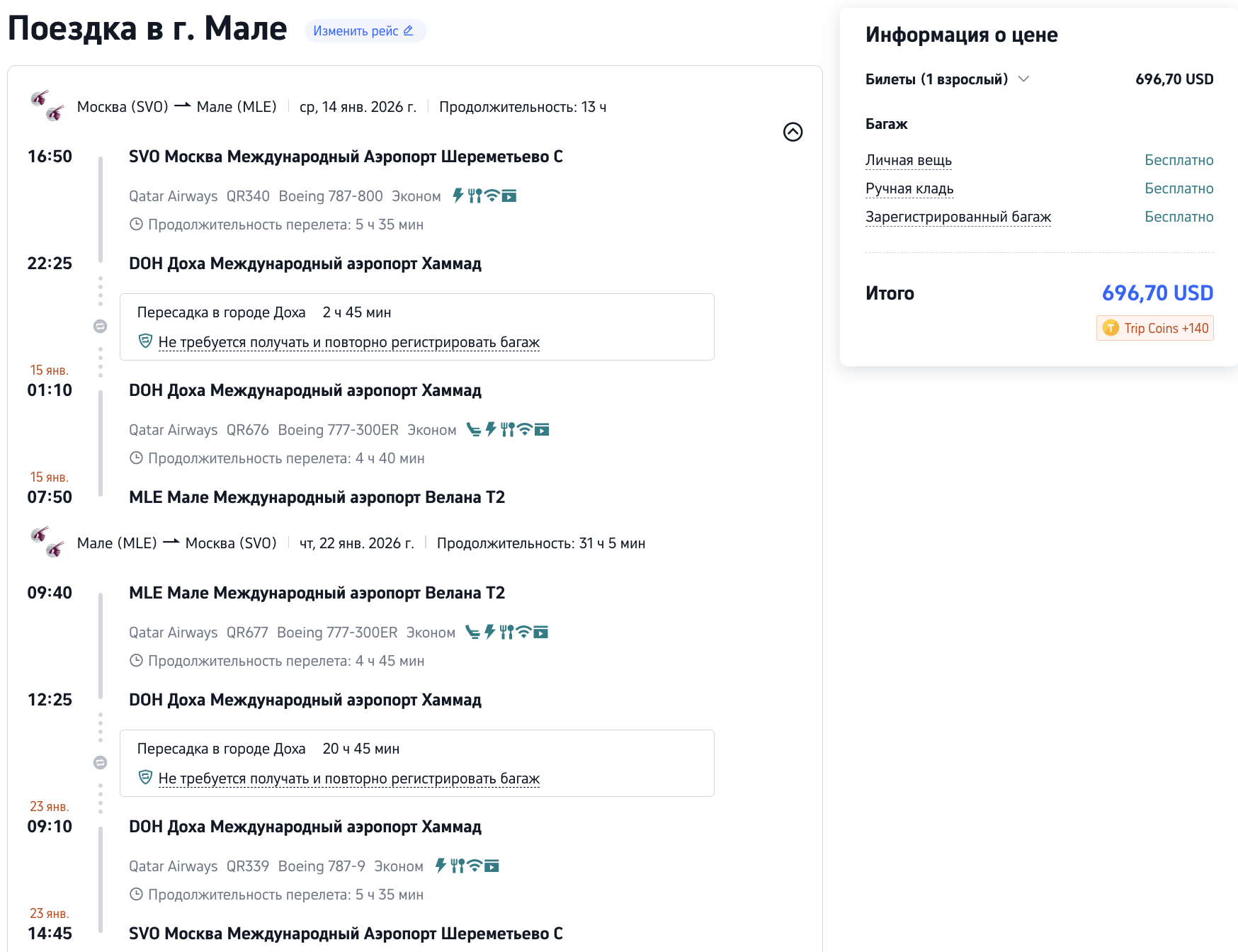Click the Trip Coins +140 badge
Image resolution: width=1238 pixels, height=952 pixels.
pos(1155,328)
